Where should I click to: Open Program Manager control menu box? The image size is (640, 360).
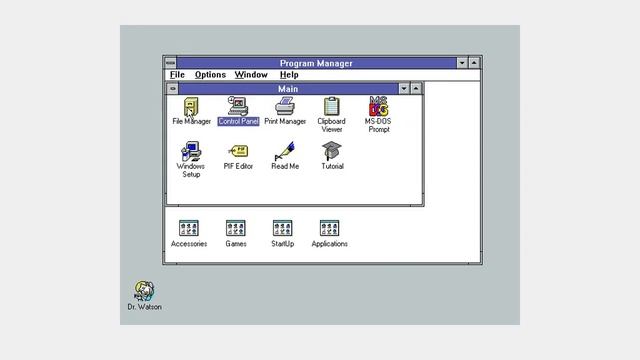point(170,63)
